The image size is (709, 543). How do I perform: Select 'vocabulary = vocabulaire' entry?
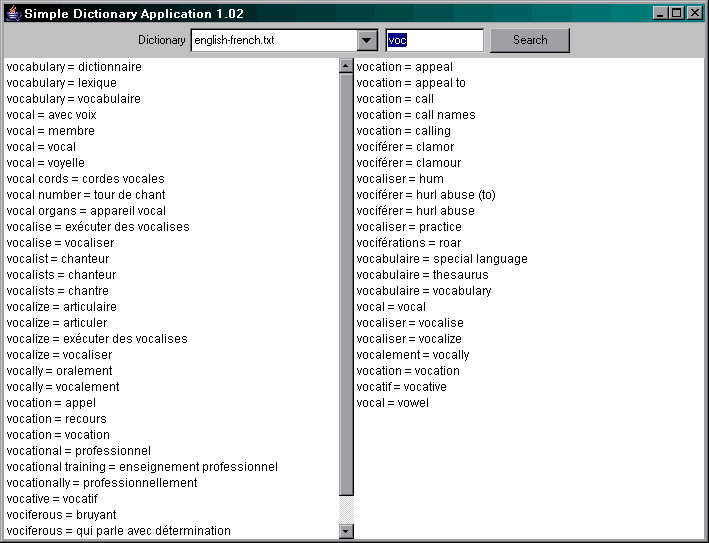tap(74, 99)
